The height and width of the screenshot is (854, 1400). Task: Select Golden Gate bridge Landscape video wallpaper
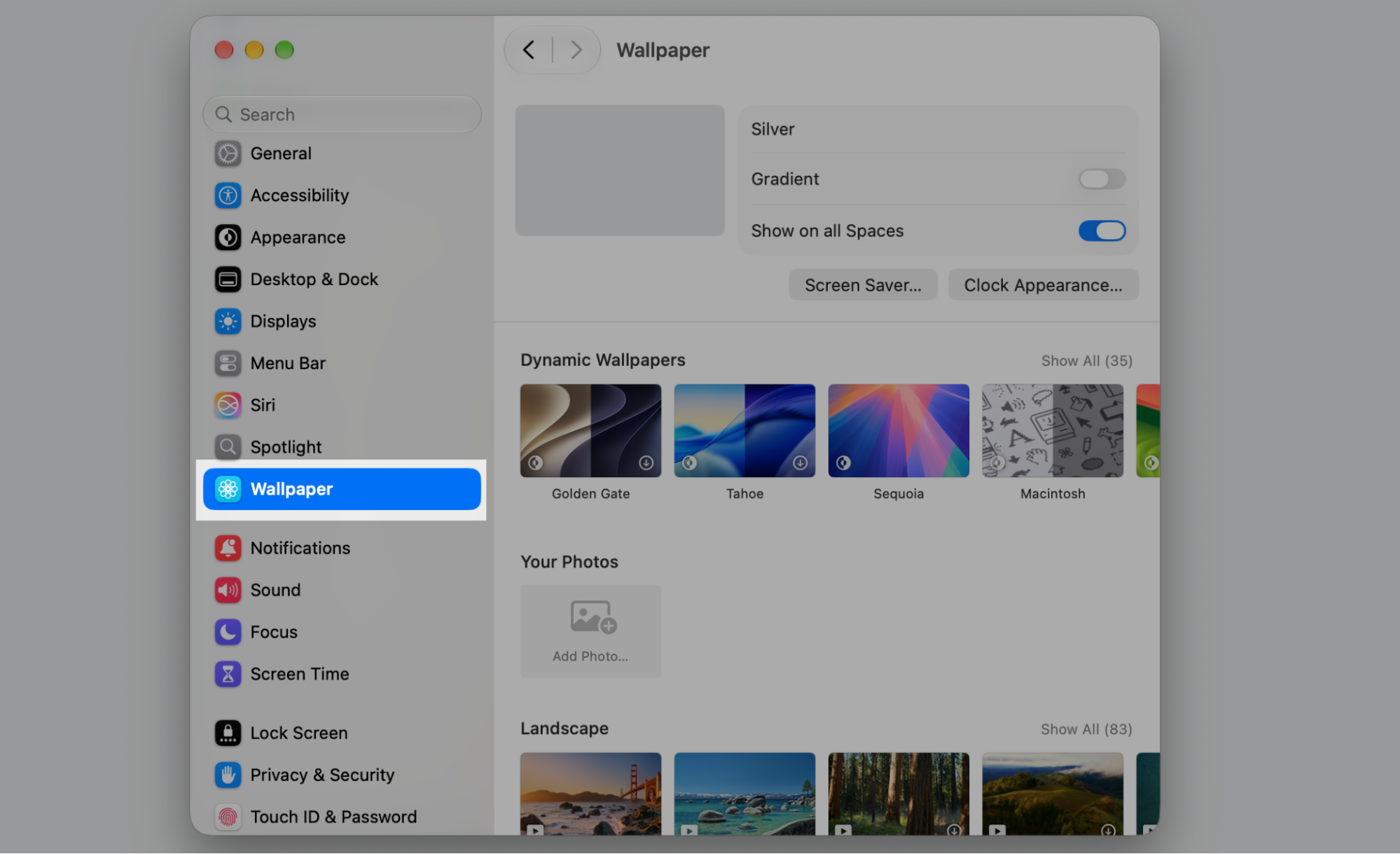pyautogui.click(x=590, y=794)
